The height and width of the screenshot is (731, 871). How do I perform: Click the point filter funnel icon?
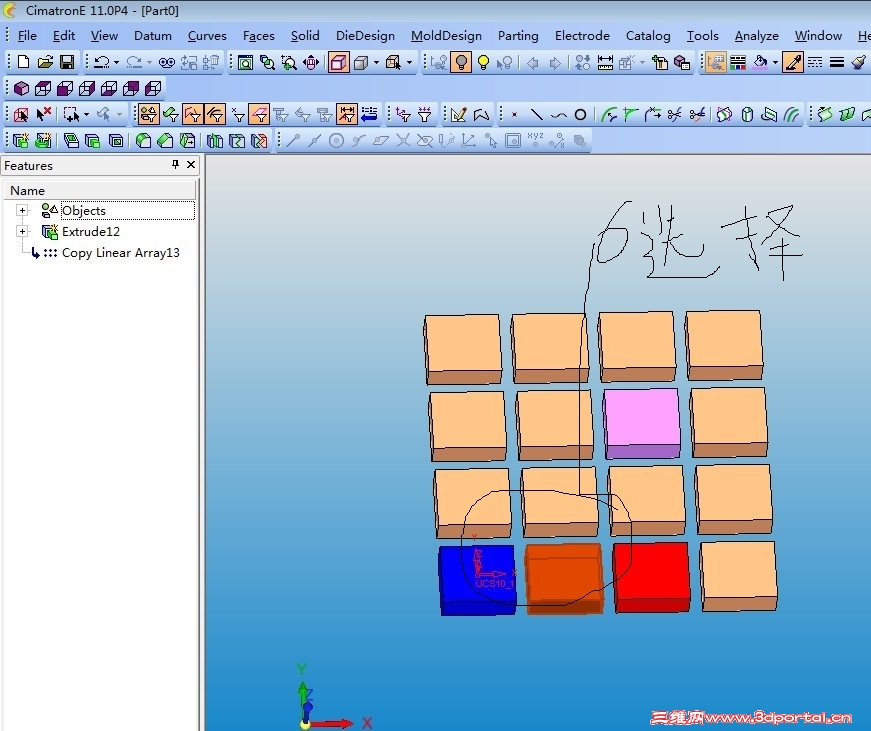[x=237, y=114]
